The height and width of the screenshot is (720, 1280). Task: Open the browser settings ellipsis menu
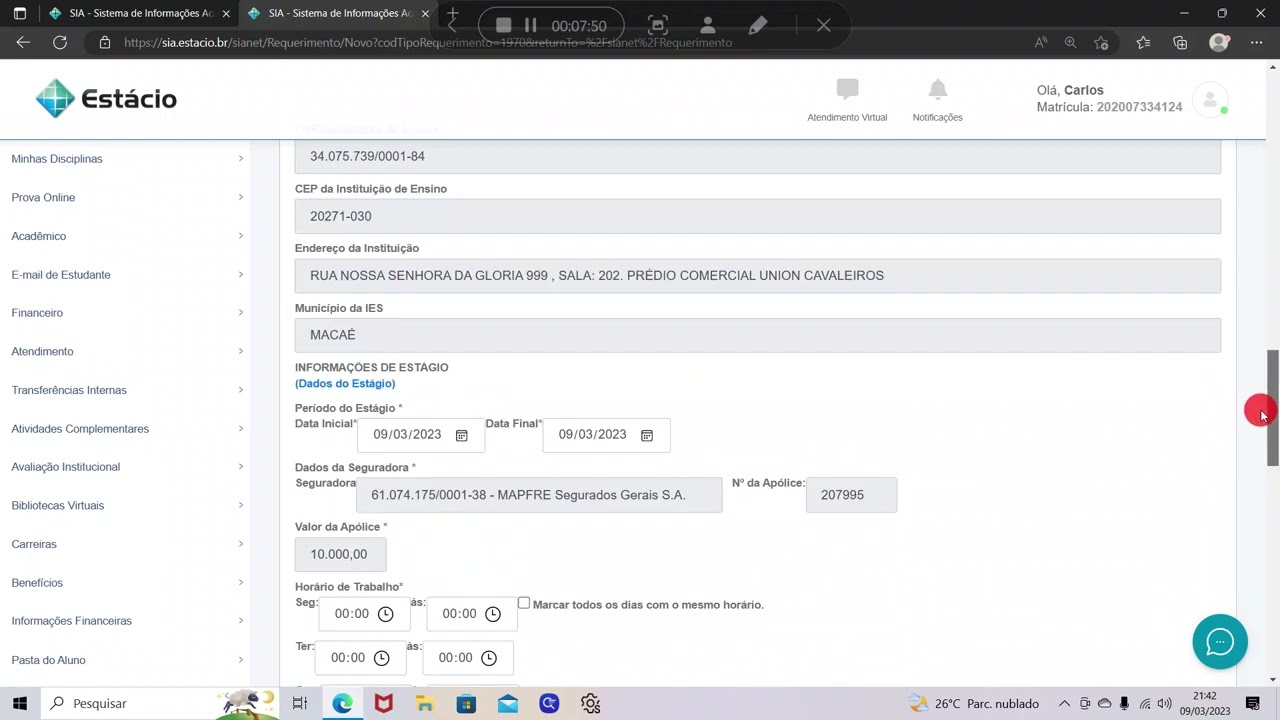click(1256, 42)
